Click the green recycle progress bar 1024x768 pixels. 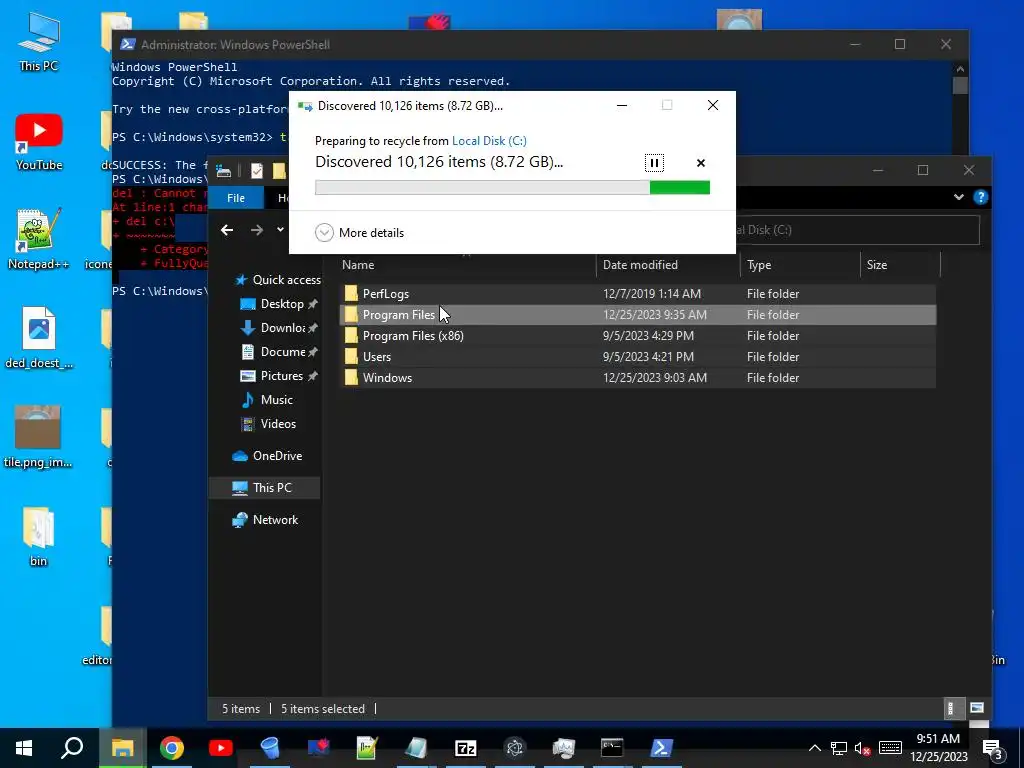512,187
